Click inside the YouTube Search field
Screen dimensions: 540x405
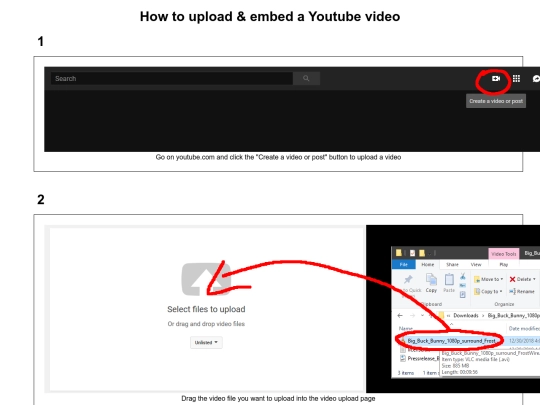click(x=172, y=79)
